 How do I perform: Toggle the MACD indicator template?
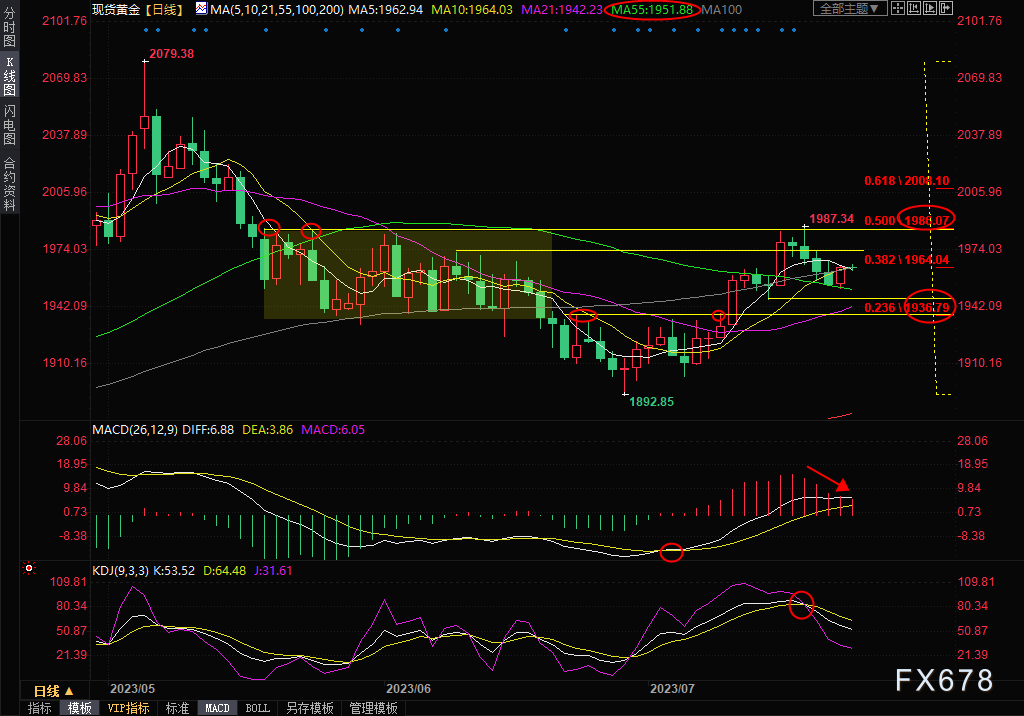217,708
